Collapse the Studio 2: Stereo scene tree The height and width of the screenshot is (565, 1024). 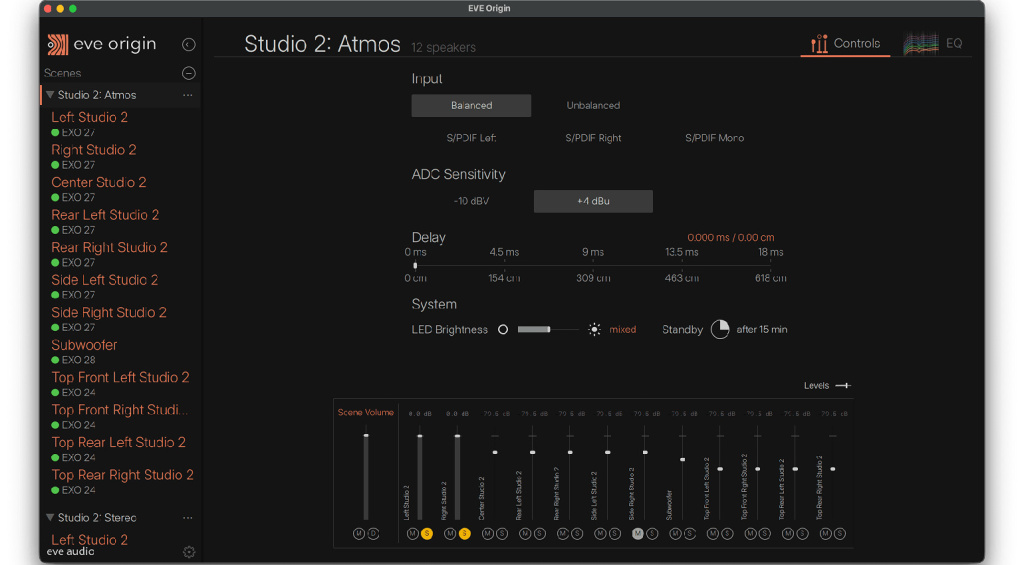pyautogui.click(x=50, y=517)
